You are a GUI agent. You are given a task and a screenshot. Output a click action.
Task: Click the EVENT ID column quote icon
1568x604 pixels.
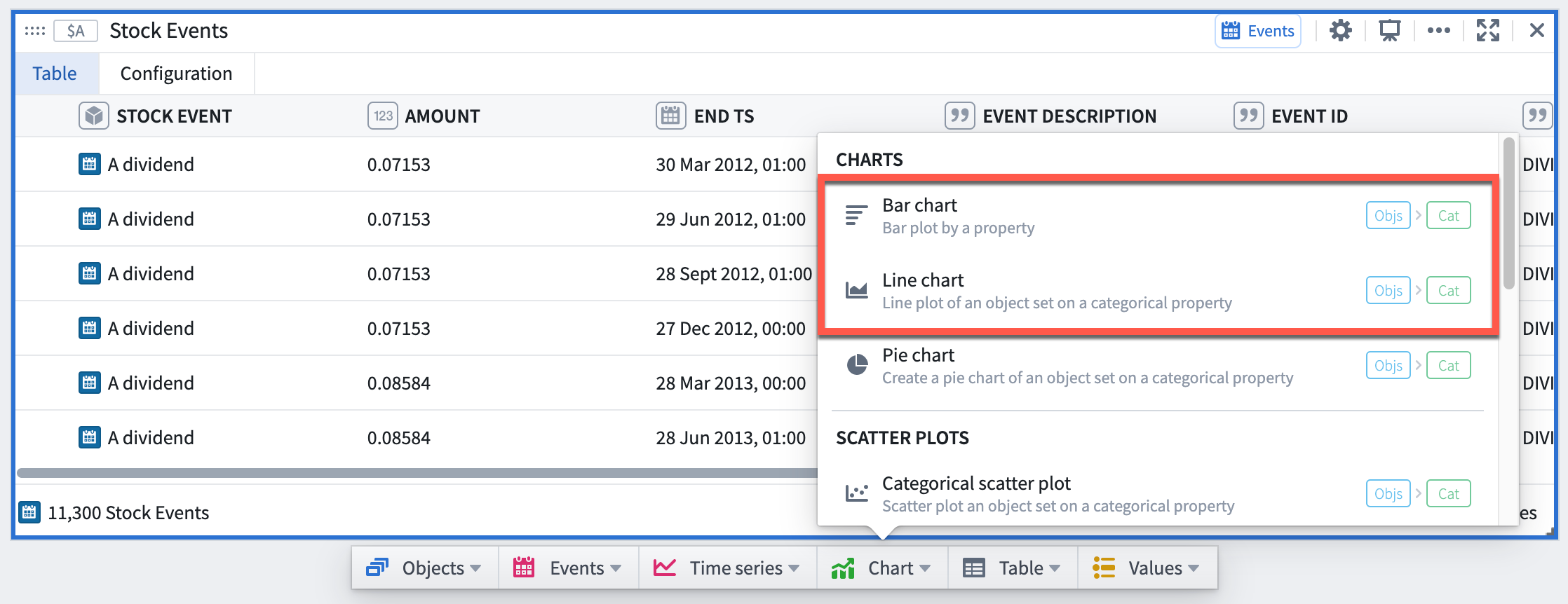(1249, 116)
